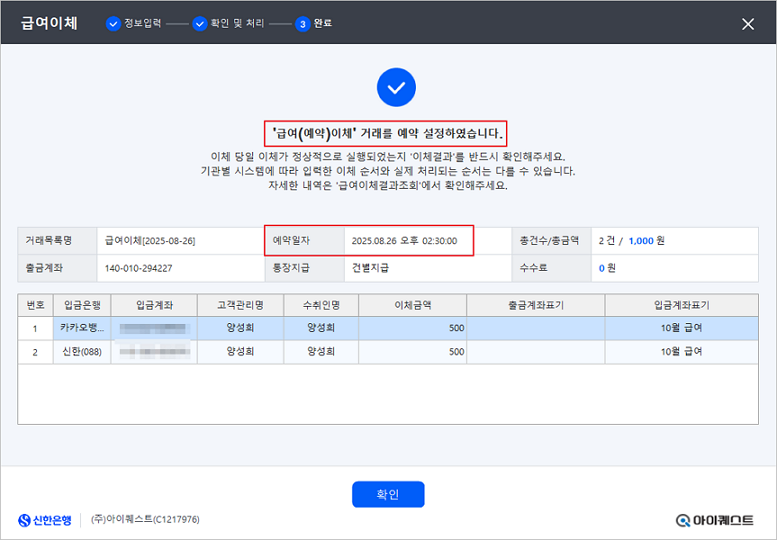Image resolution: width=777 pixels, height=540 pixels.
Task: Click the 1,000 원 total amount
Action: click(x=647, y=241)
